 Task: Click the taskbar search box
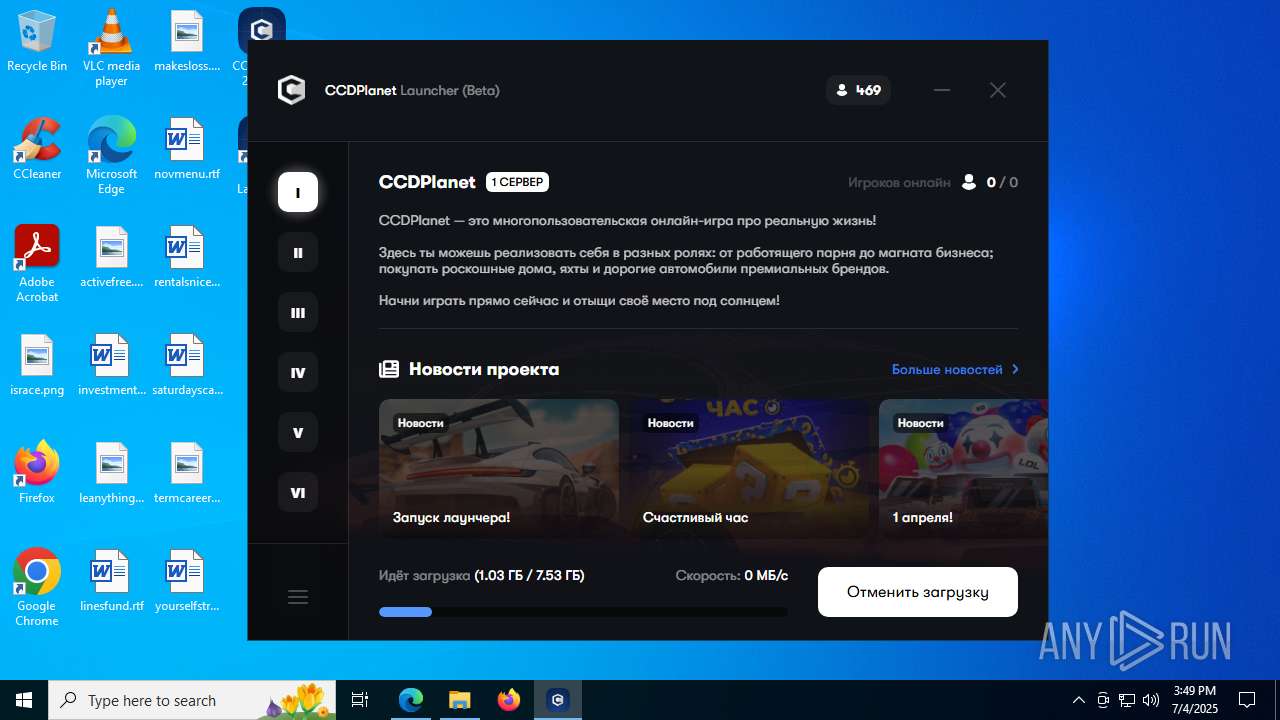(194, 700)
